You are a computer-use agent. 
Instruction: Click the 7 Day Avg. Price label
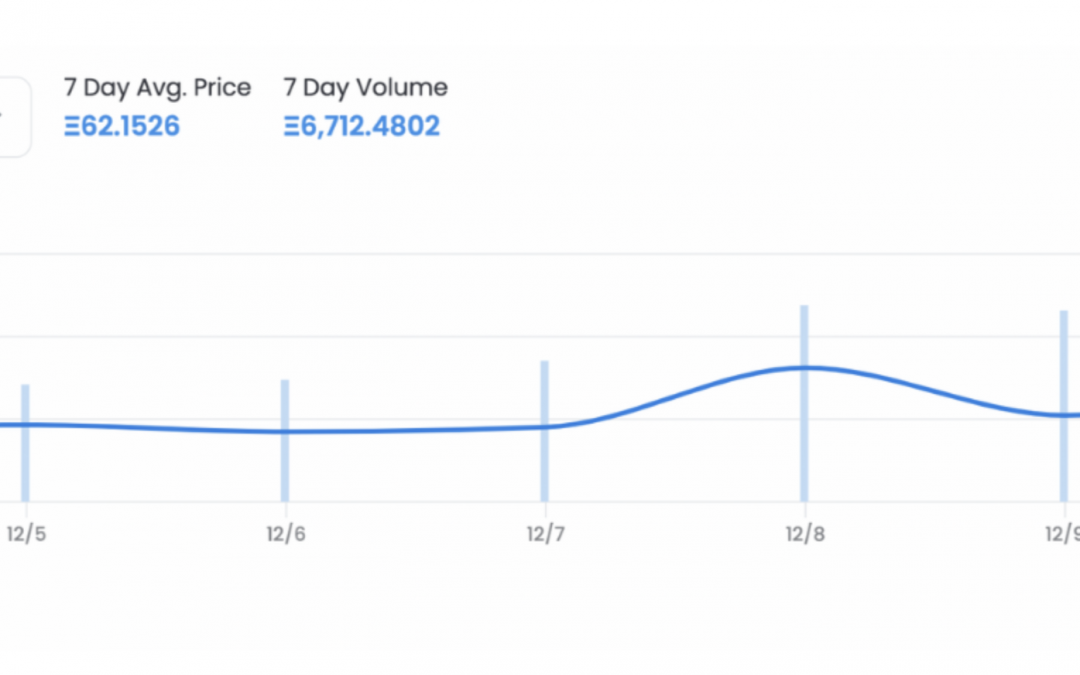tap(158, 88)
